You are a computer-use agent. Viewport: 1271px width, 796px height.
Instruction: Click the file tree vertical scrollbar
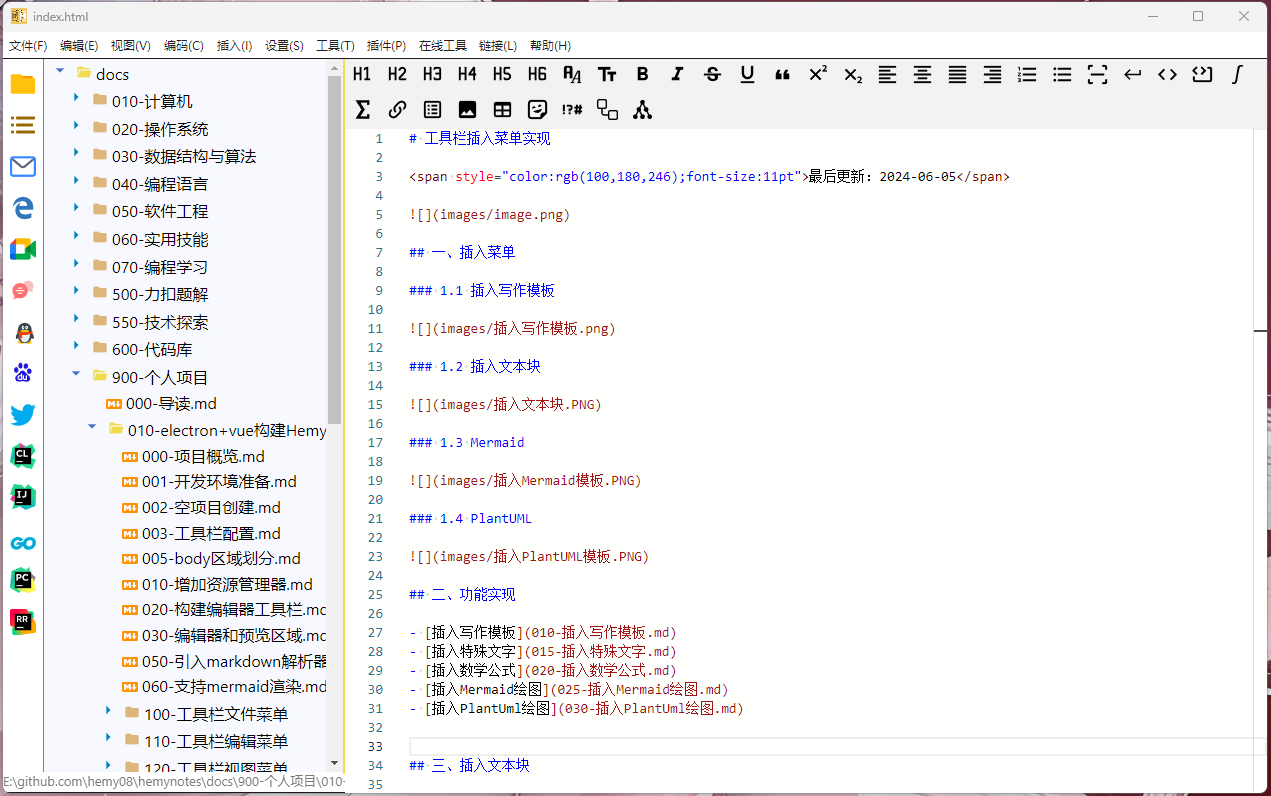(x=334, y=250)
